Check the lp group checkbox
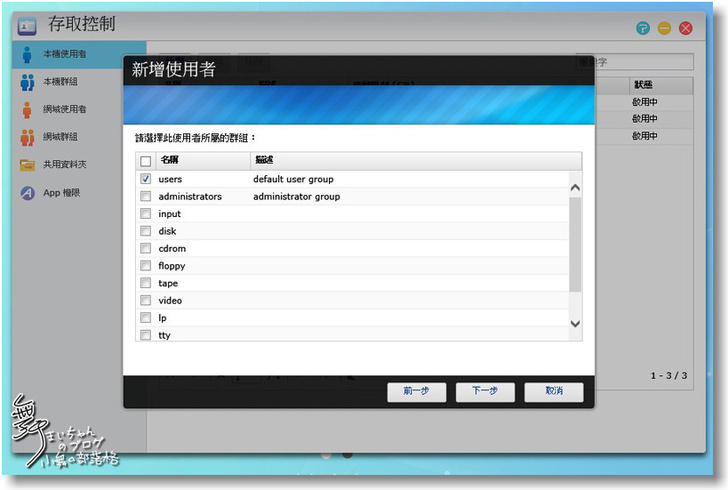 [145, 317]
